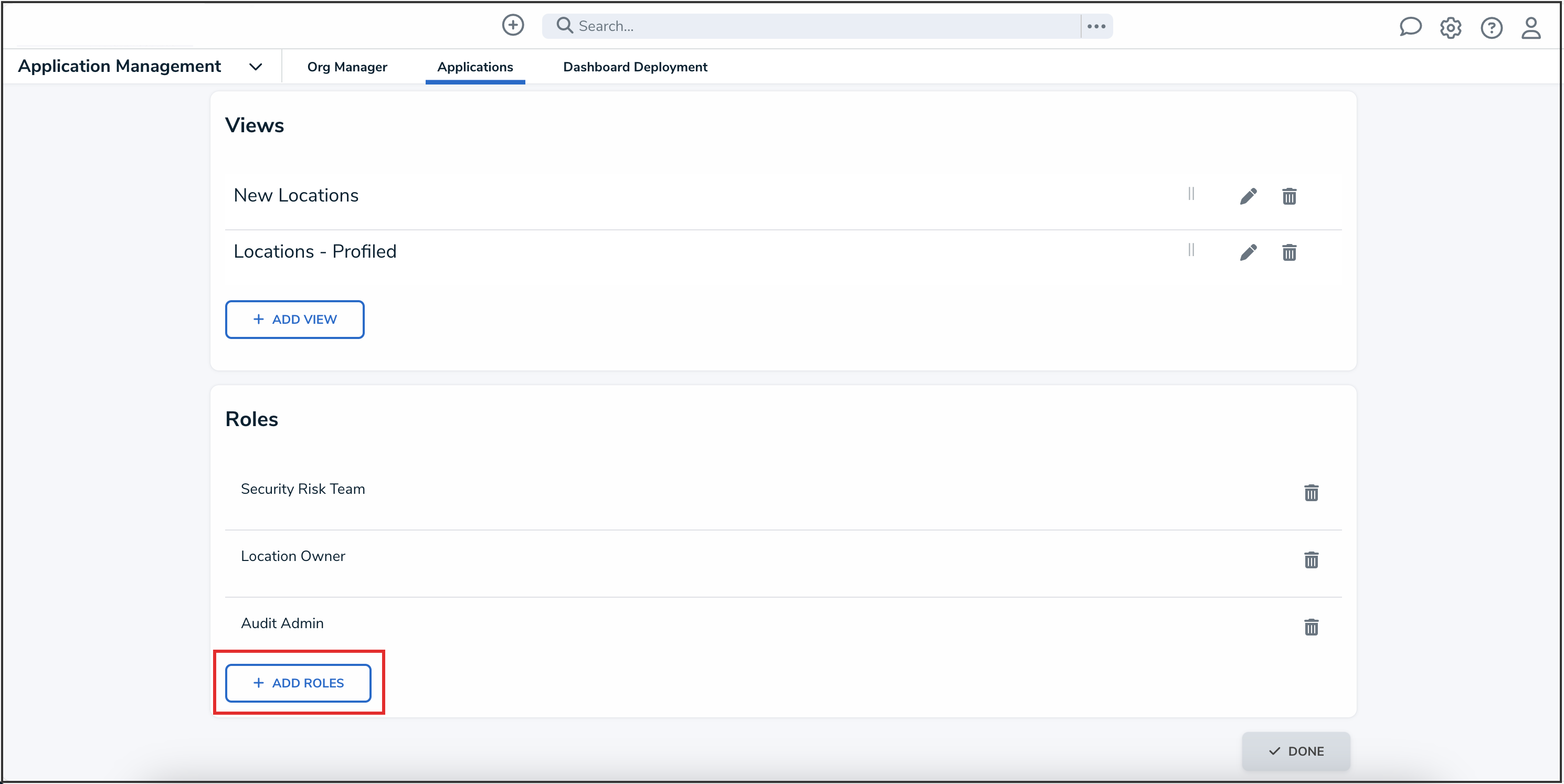Expand the Application Management dropdown
The width and height of the screenshot is (1564, 784).
(256, 67)
